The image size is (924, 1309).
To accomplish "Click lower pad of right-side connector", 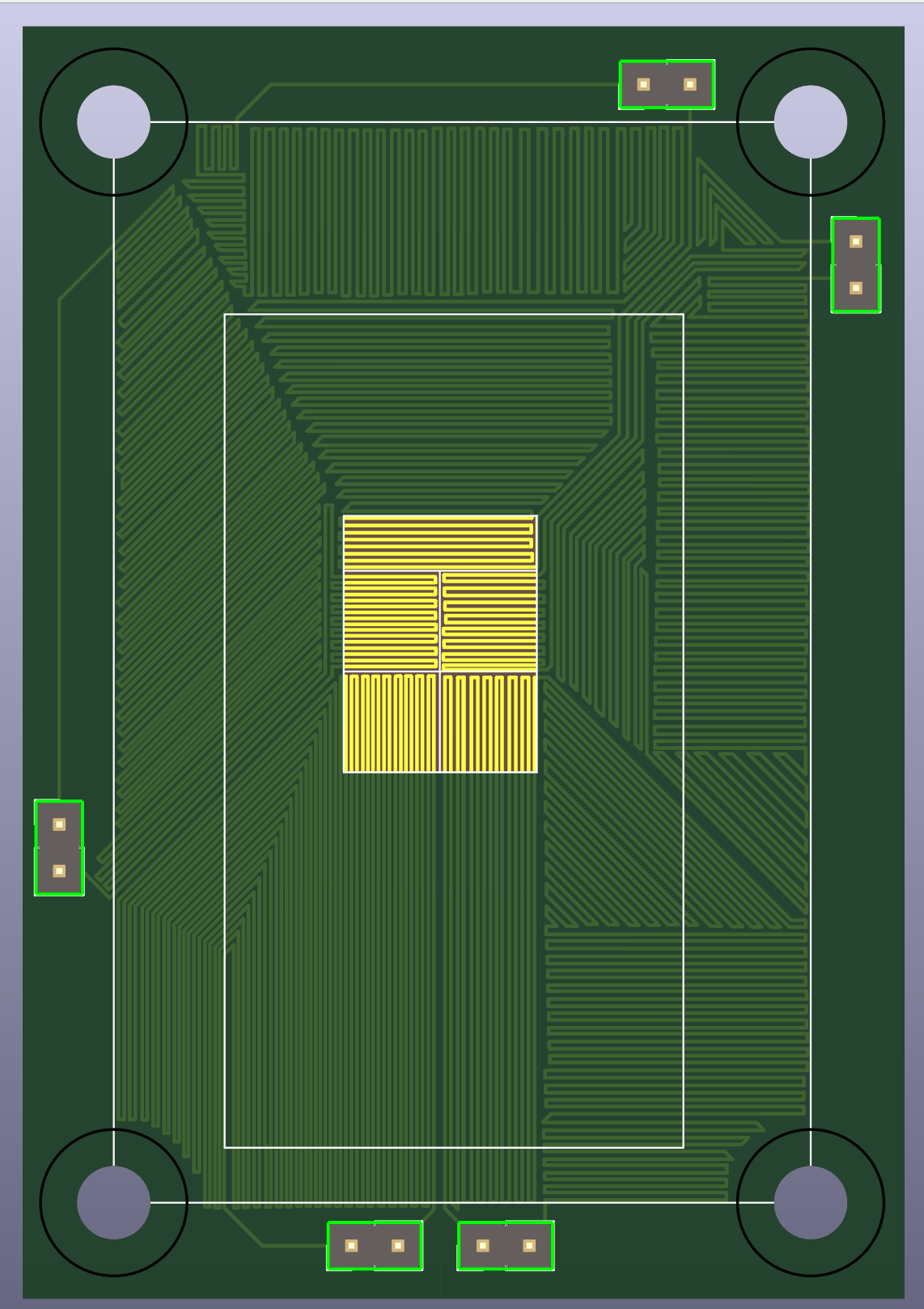I will (x=856, y=288).
